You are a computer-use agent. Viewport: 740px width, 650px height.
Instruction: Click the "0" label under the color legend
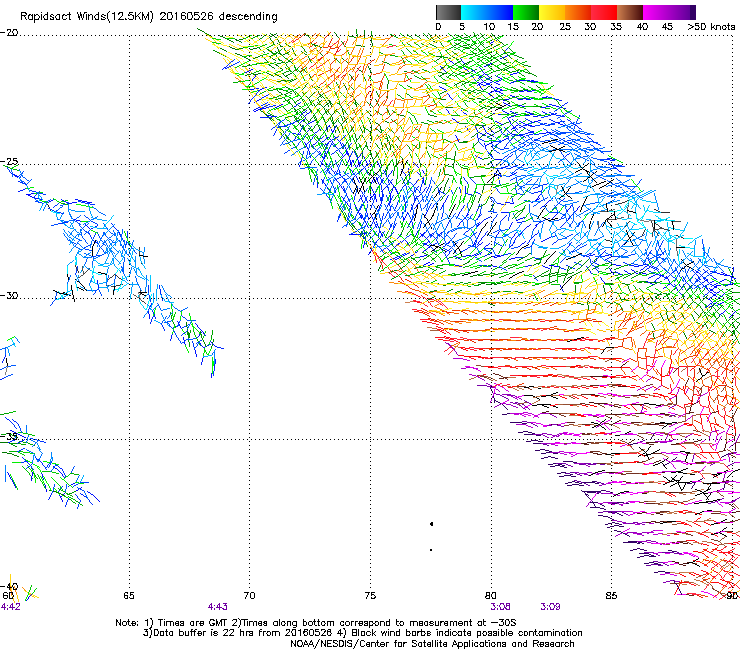(x=438, y=27)
